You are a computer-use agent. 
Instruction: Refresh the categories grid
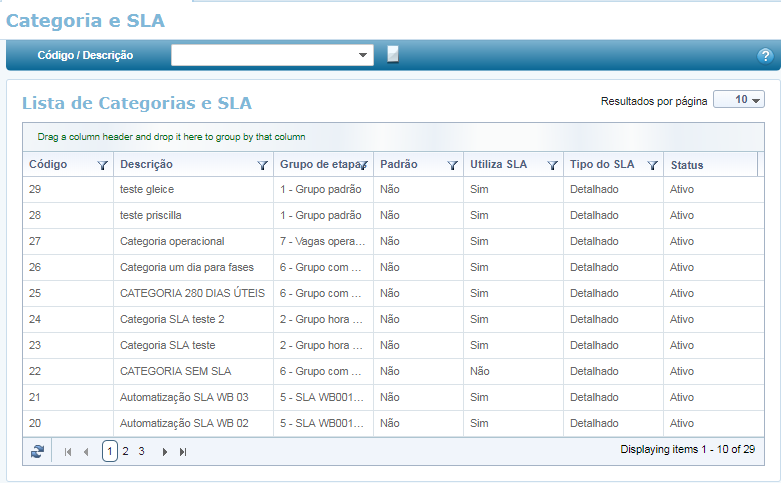pyautogui.click(x=37, y=452)
